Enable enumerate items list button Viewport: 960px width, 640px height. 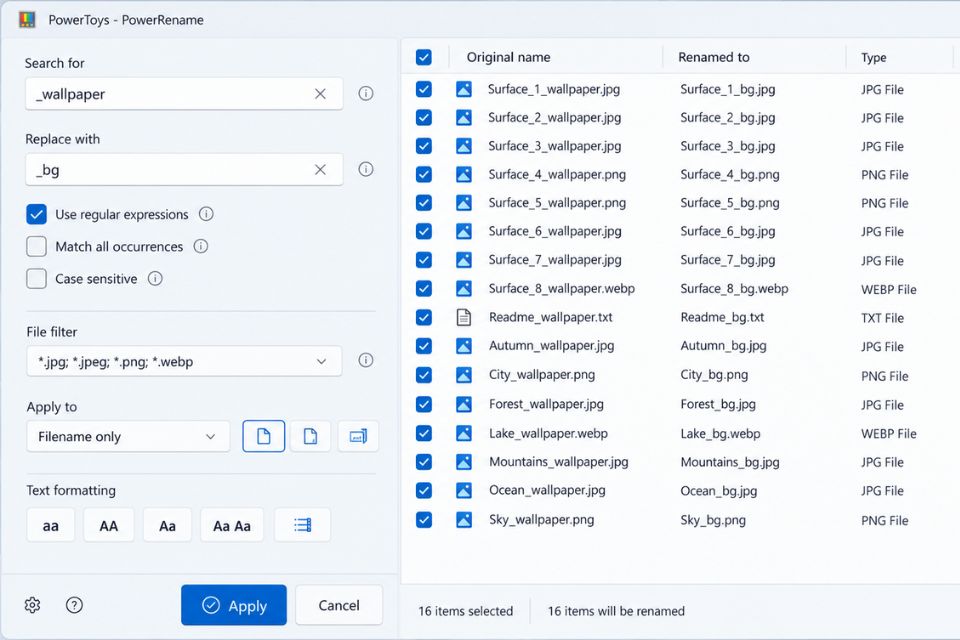(x=302, y=525)
